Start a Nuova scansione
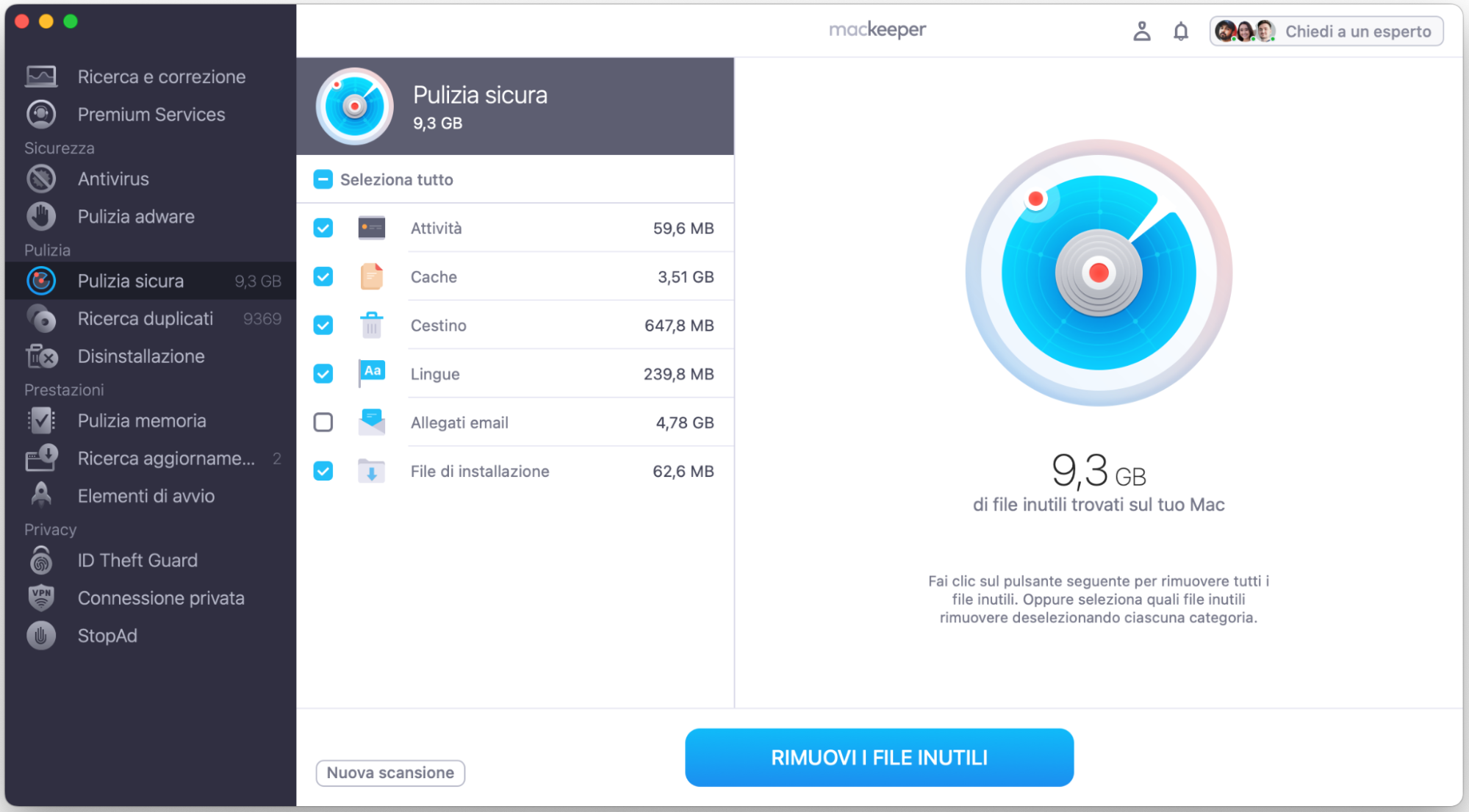The height and width of the screenshot is (812, 1469). tap(389, 772)
